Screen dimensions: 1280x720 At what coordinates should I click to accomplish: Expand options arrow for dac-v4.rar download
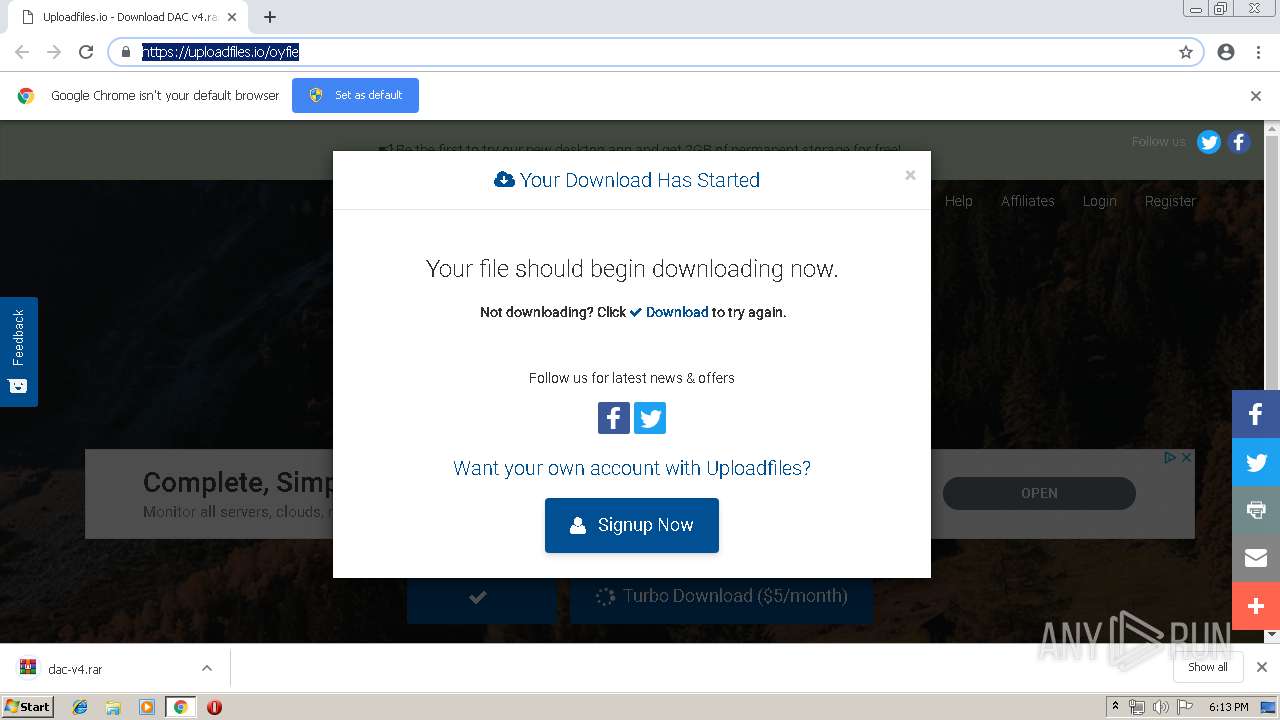tap(207, 668)
